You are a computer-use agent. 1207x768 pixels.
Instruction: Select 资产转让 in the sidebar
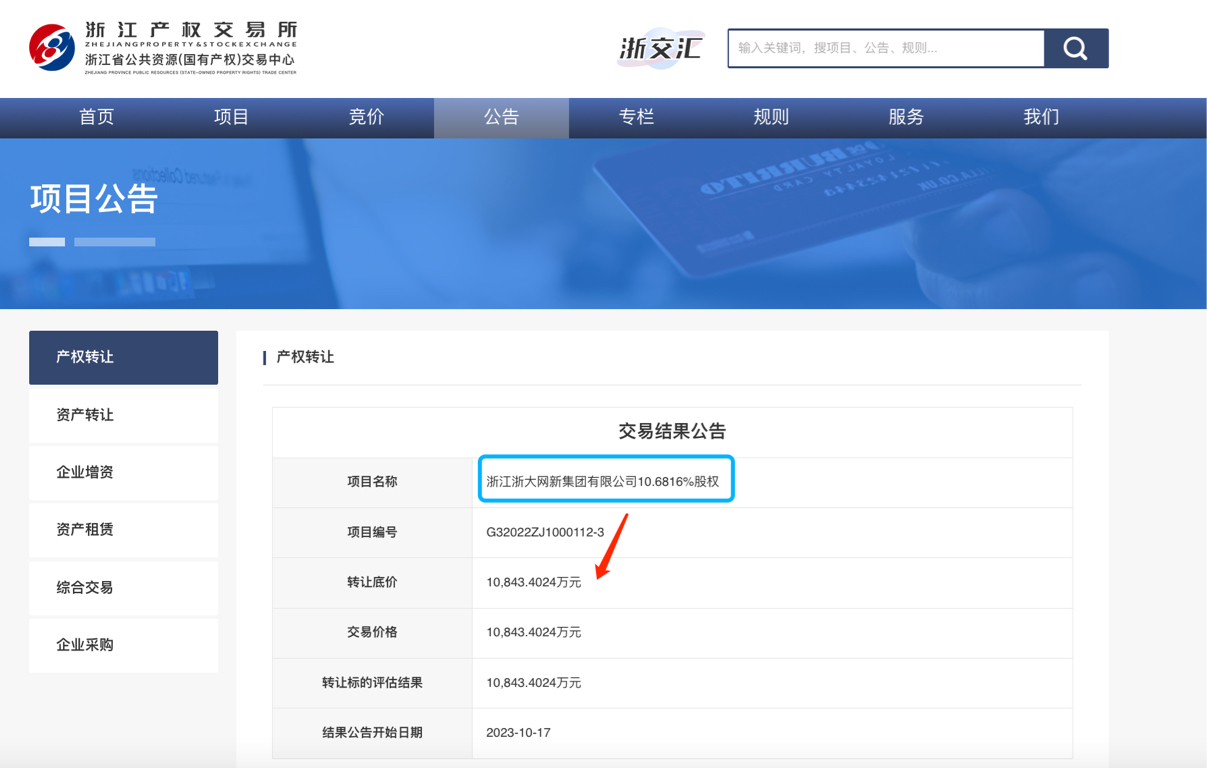123,415
